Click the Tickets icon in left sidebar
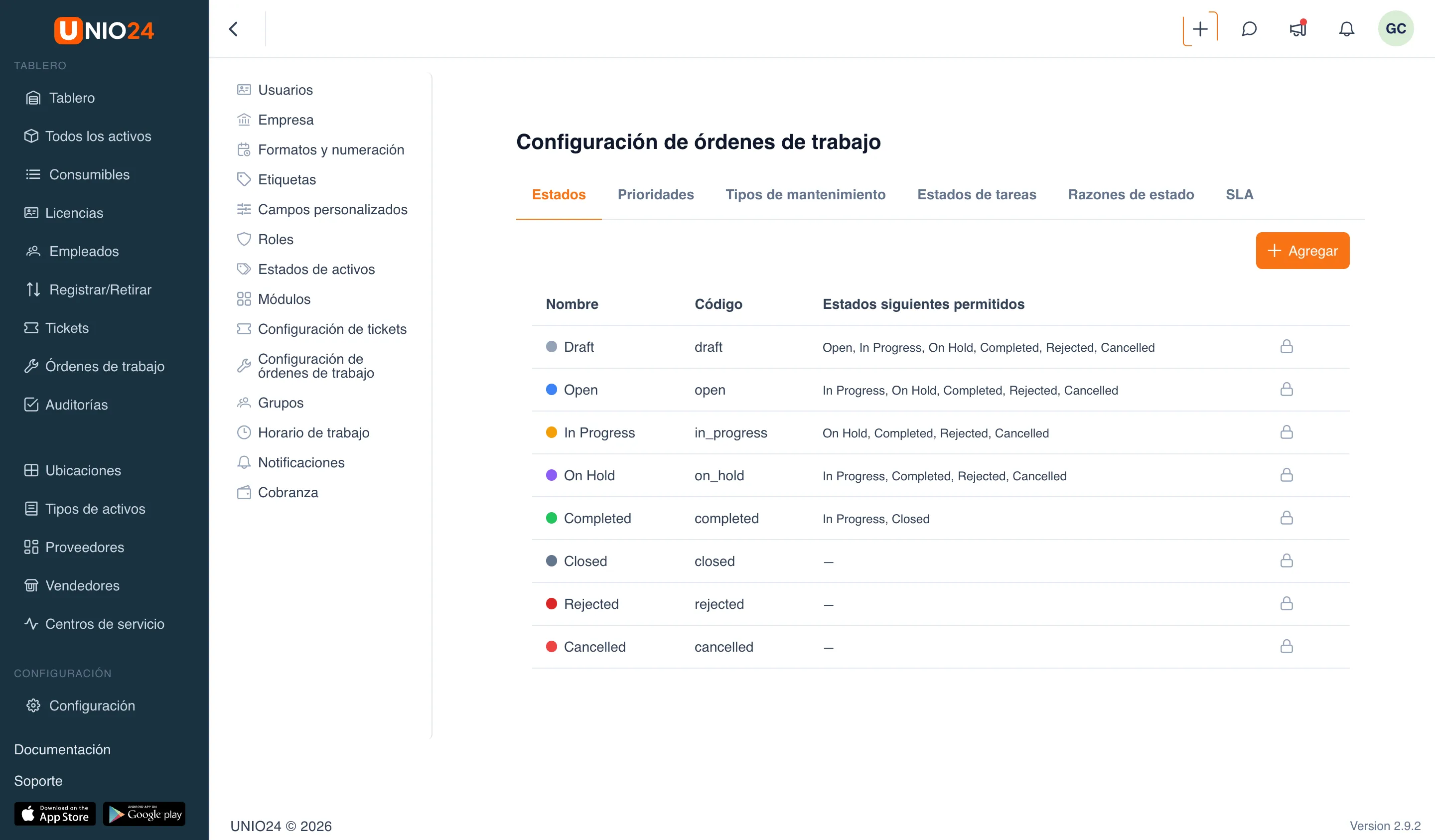 [x=31, y=328]
